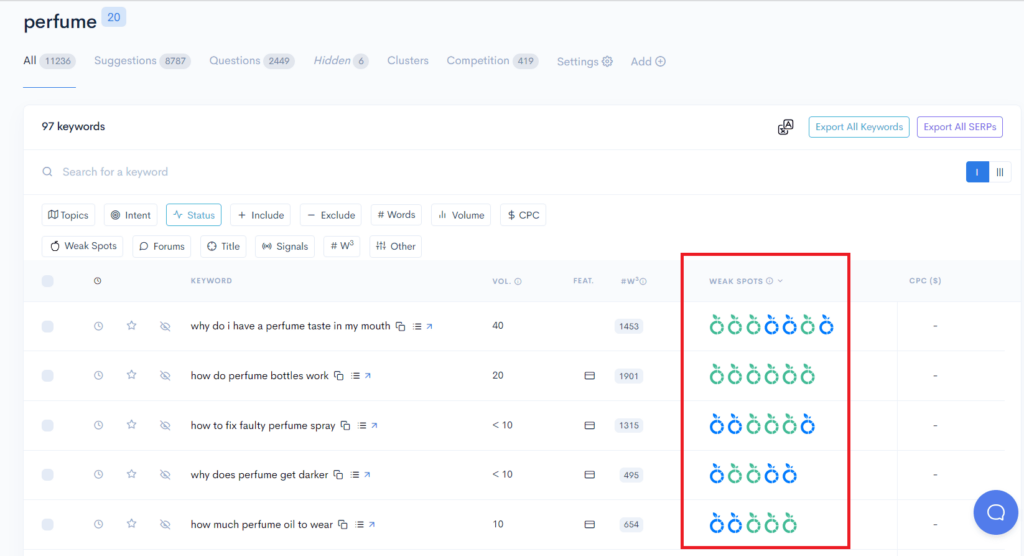Click Export All Keywords button
The height and width of the screenshot is (556, 1024).
coord(859,127)
